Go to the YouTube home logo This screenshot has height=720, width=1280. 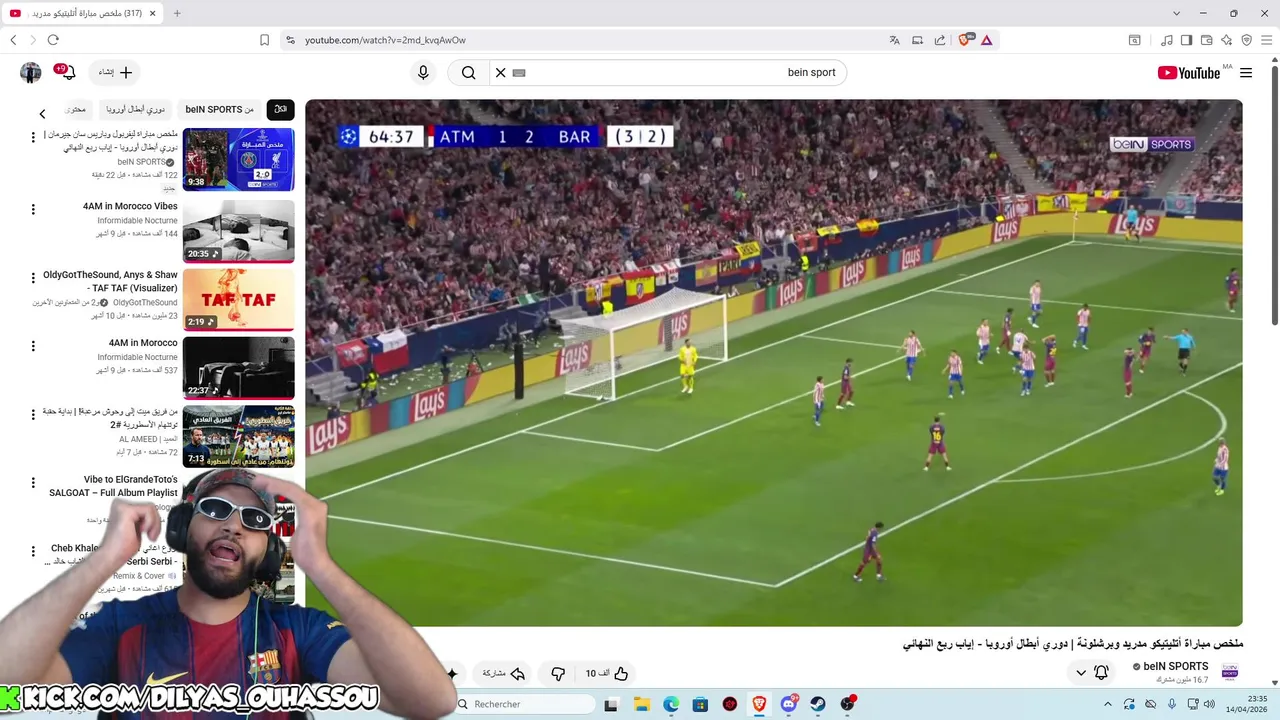[1189, 73]
